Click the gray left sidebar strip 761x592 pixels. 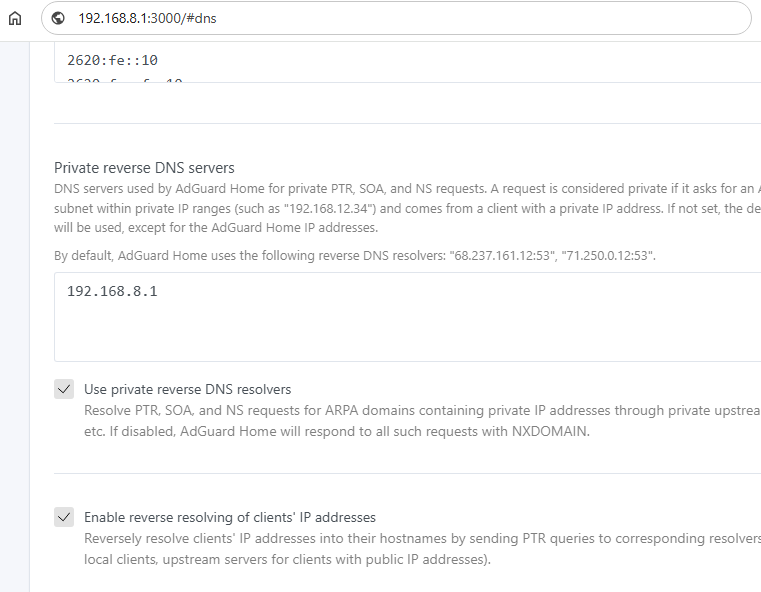tap(14, 300)
